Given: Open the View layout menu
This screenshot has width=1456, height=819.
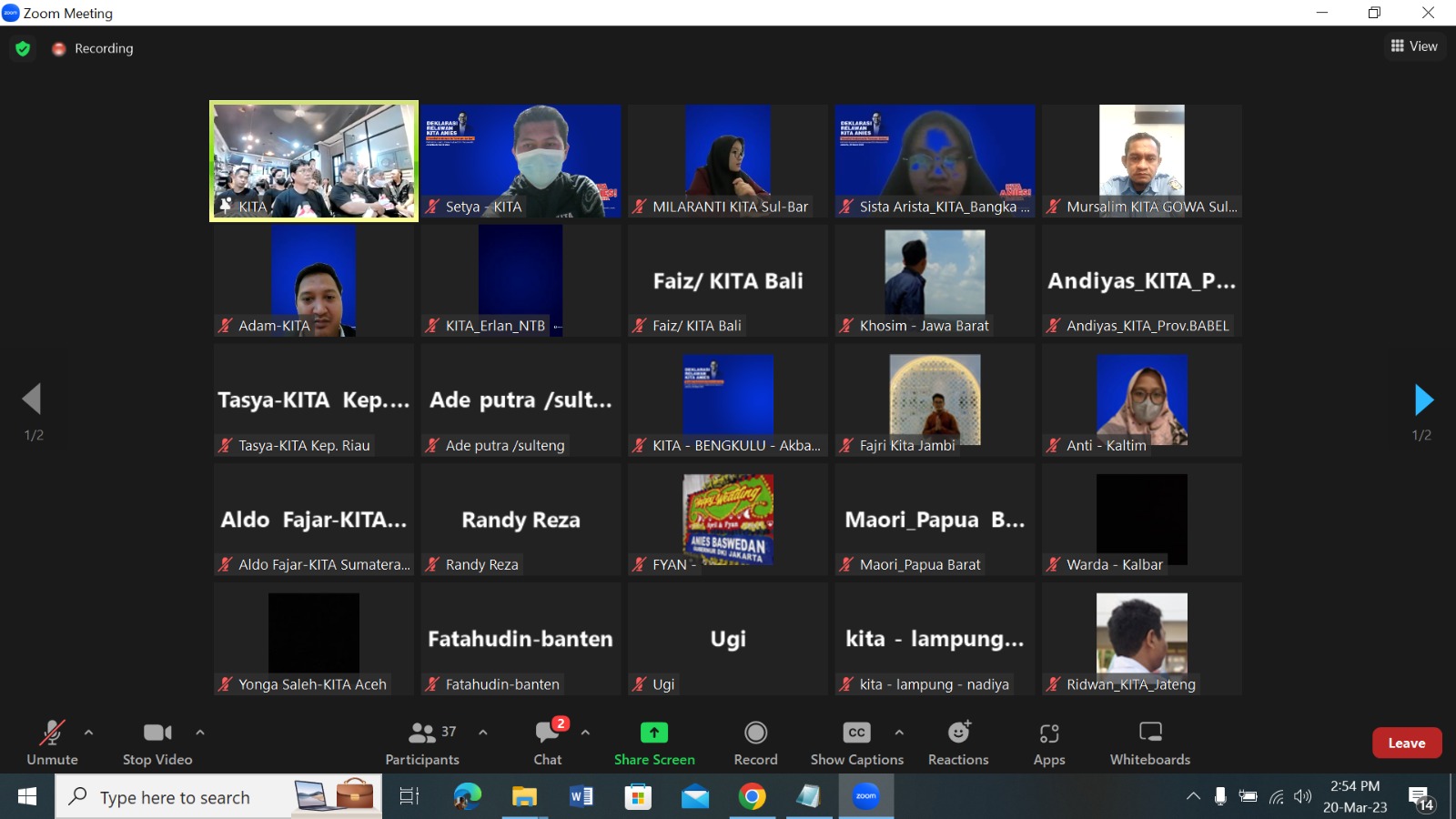Looking at the screenshot, I should click(1414, 46).
